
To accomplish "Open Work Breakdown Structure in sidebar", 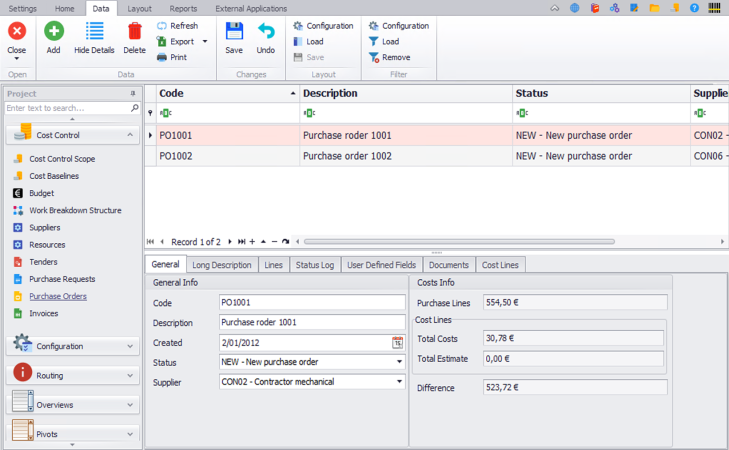I will click(75, 210).
